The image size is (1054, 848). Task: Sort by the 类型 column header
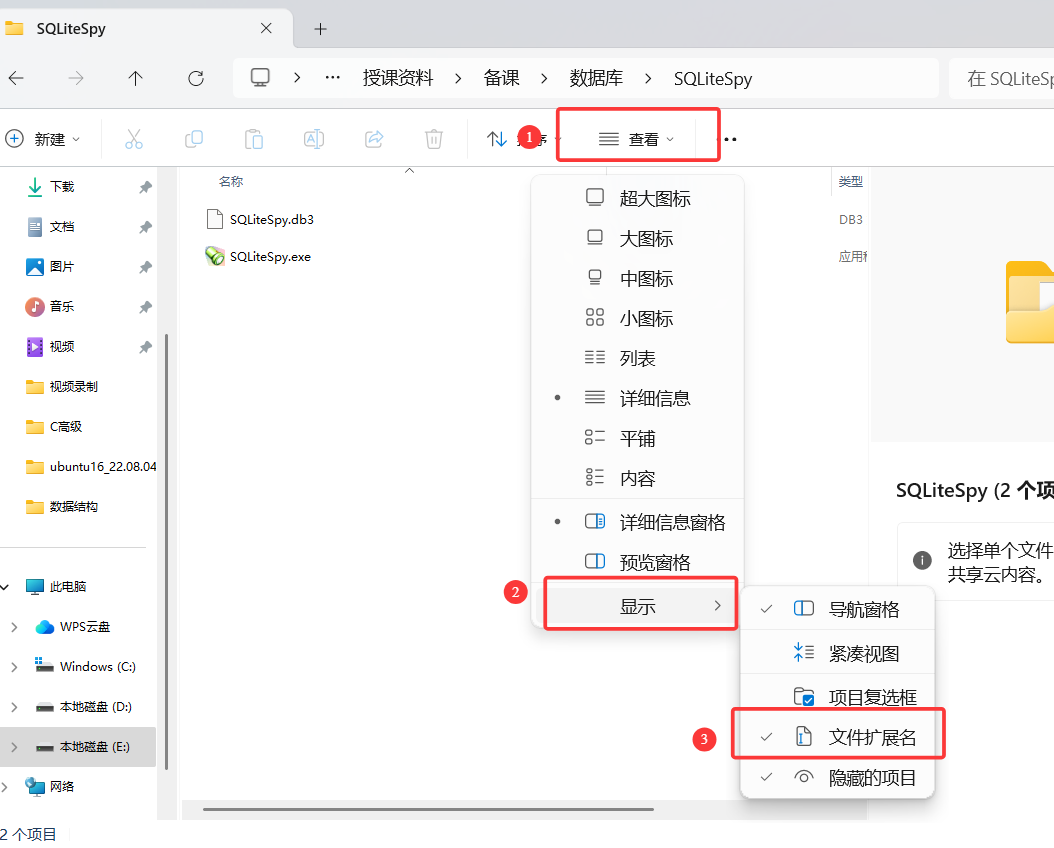click(850, 181)
